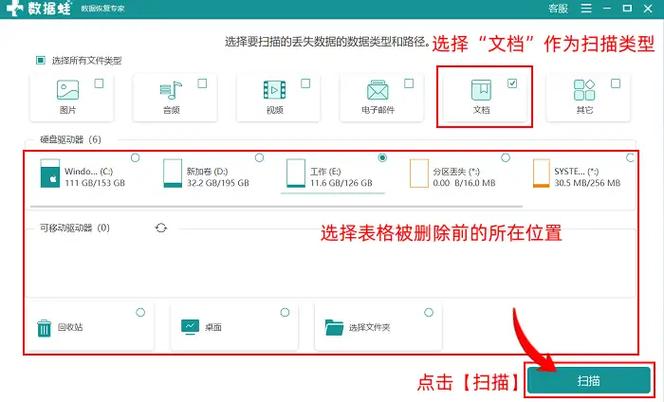Select the 选择文件夹 radio button
This screenshot has height=402, width=664.
(x=429, y=313)
